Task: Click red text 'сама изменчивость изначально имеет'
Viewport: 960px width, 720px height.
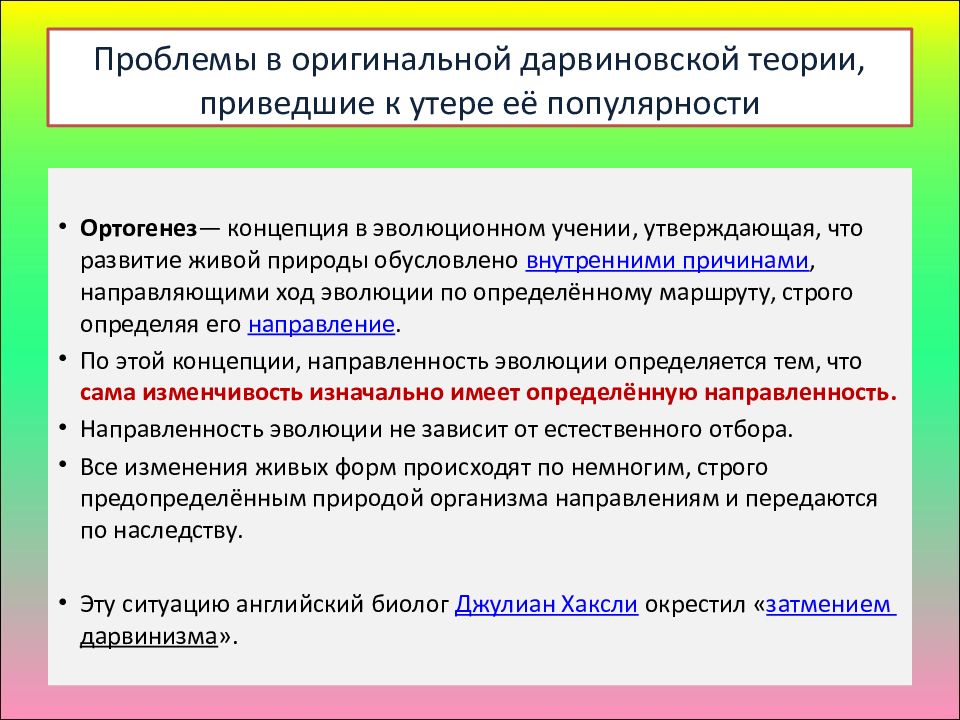Action: 300,392
